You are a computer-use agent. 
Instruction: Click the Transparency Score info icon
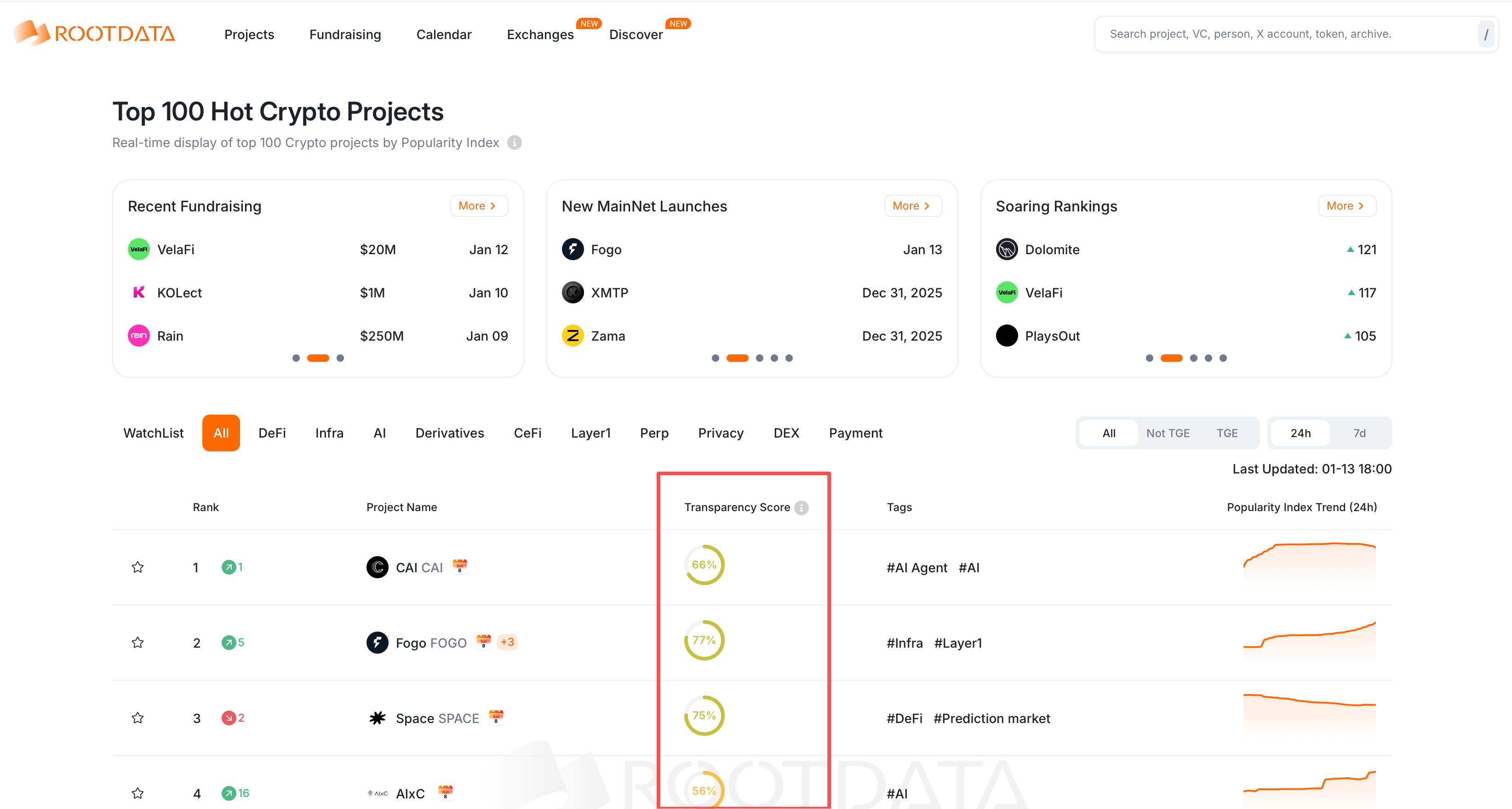click(x=801, y=507)
